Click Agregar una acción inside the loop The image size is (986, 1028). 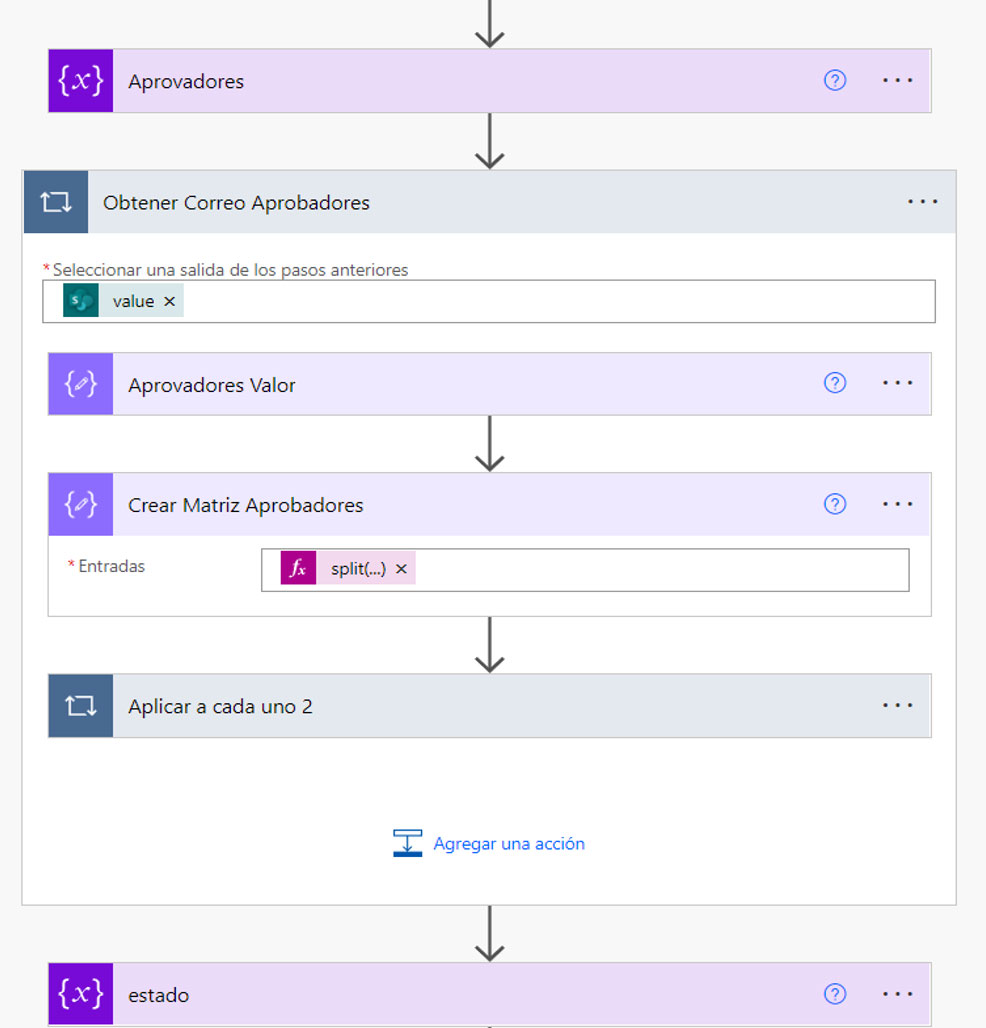point(508,843)
